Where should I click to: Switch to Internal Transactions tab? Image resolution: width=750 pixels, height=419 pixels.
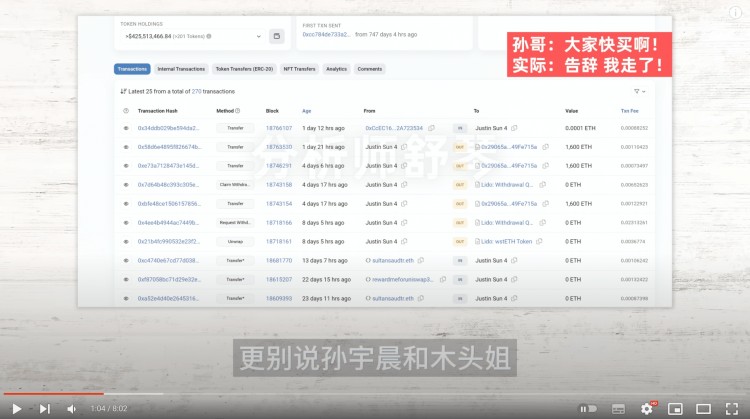point(181,69)
